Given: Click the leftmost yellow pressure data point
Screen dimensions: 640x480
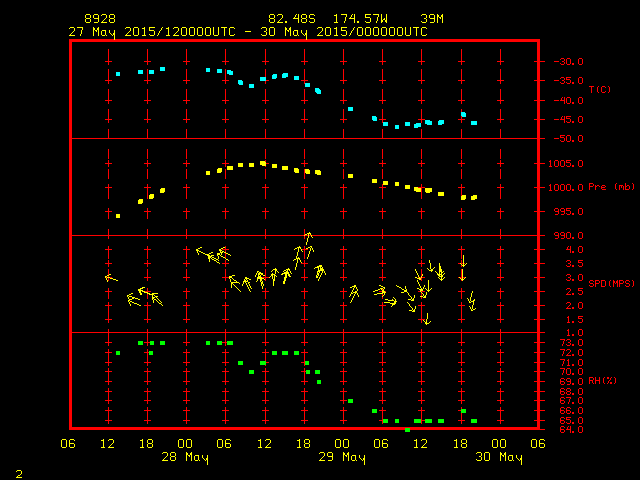Looking at the screenshot, I should 118,216.
